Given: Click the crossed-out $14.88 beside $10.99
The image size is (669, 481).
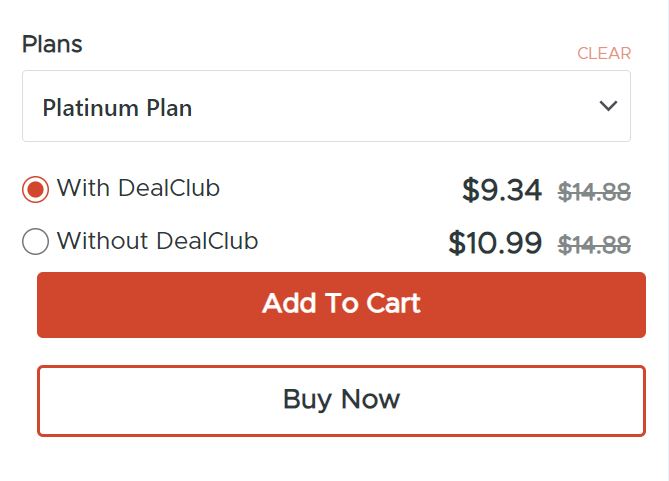Looking at the screenshot, I should coord(594,245).
